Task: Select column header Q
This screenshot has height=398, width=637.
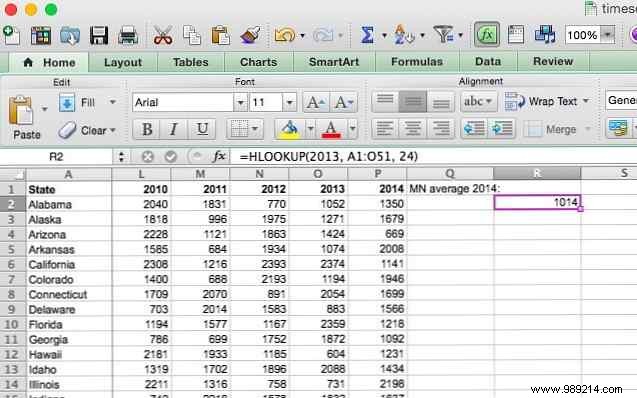Action: click(450, 174)
